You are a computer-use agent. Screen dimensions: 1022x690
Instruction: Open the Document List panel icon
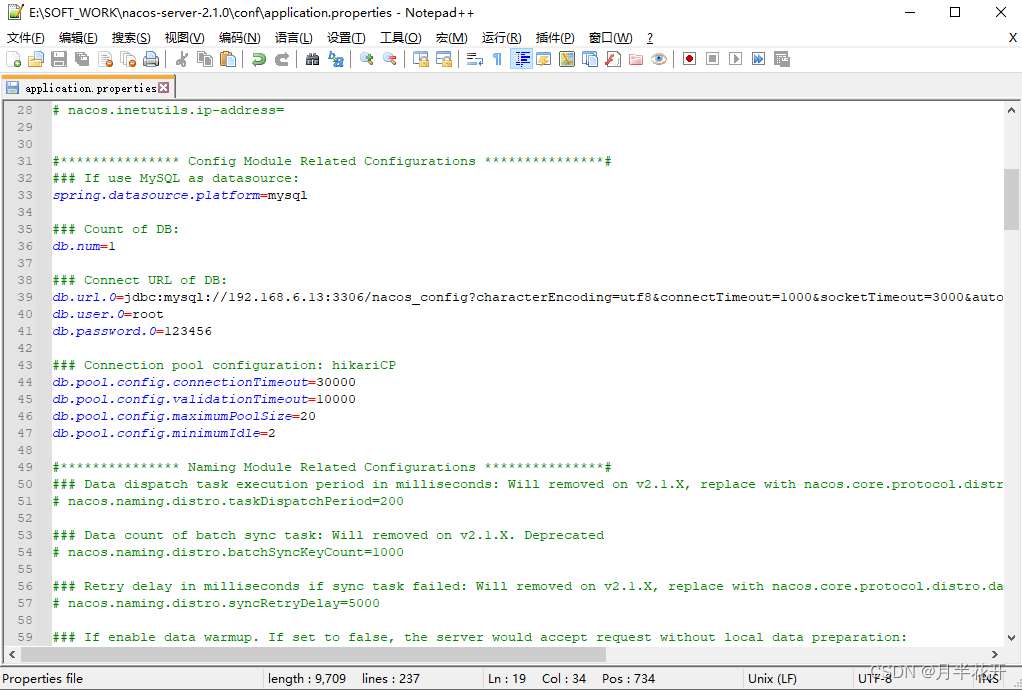point(590,59)
